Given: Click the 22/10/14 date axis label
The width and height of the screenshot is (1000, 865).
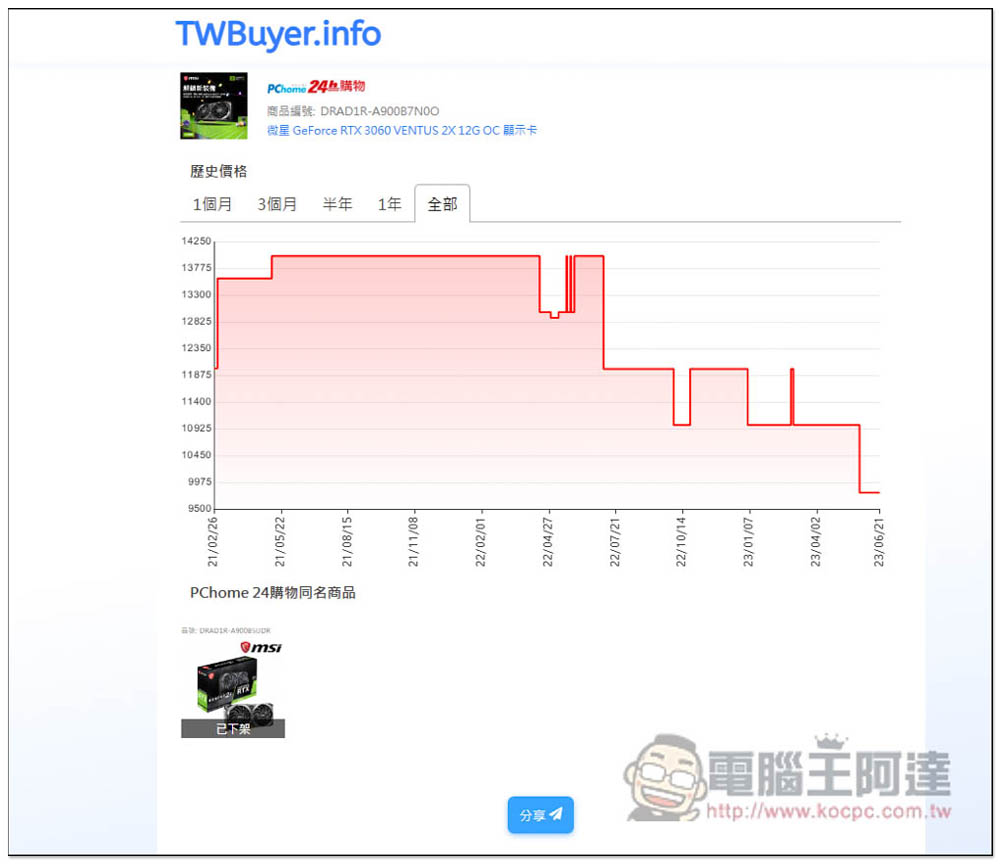Looking at the screenshot, I should pyautogui.click(x=681, y=542).
